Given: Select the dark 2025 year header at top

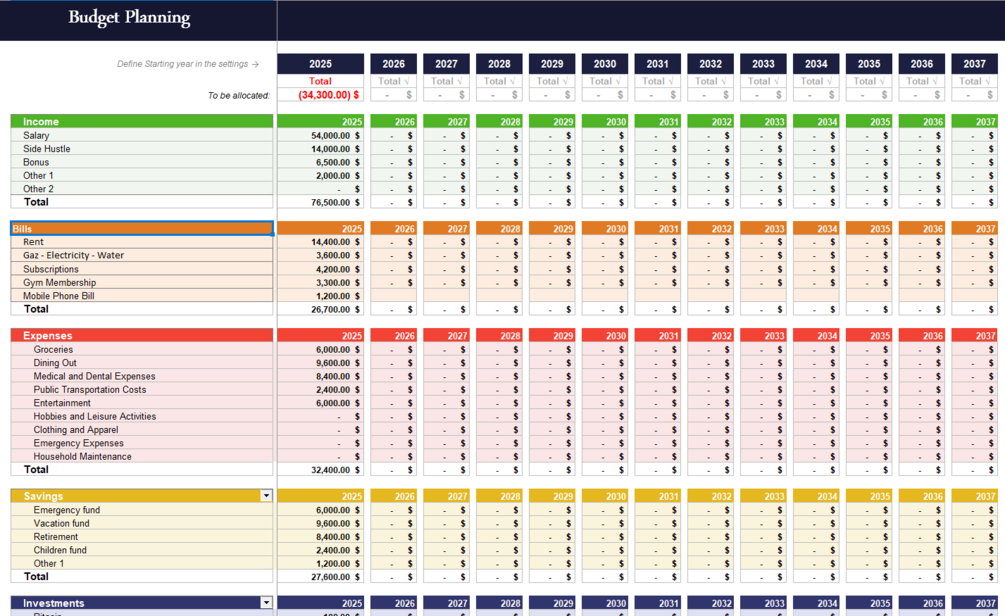Looking at the screenshot, I should click(x=320, y=63).
